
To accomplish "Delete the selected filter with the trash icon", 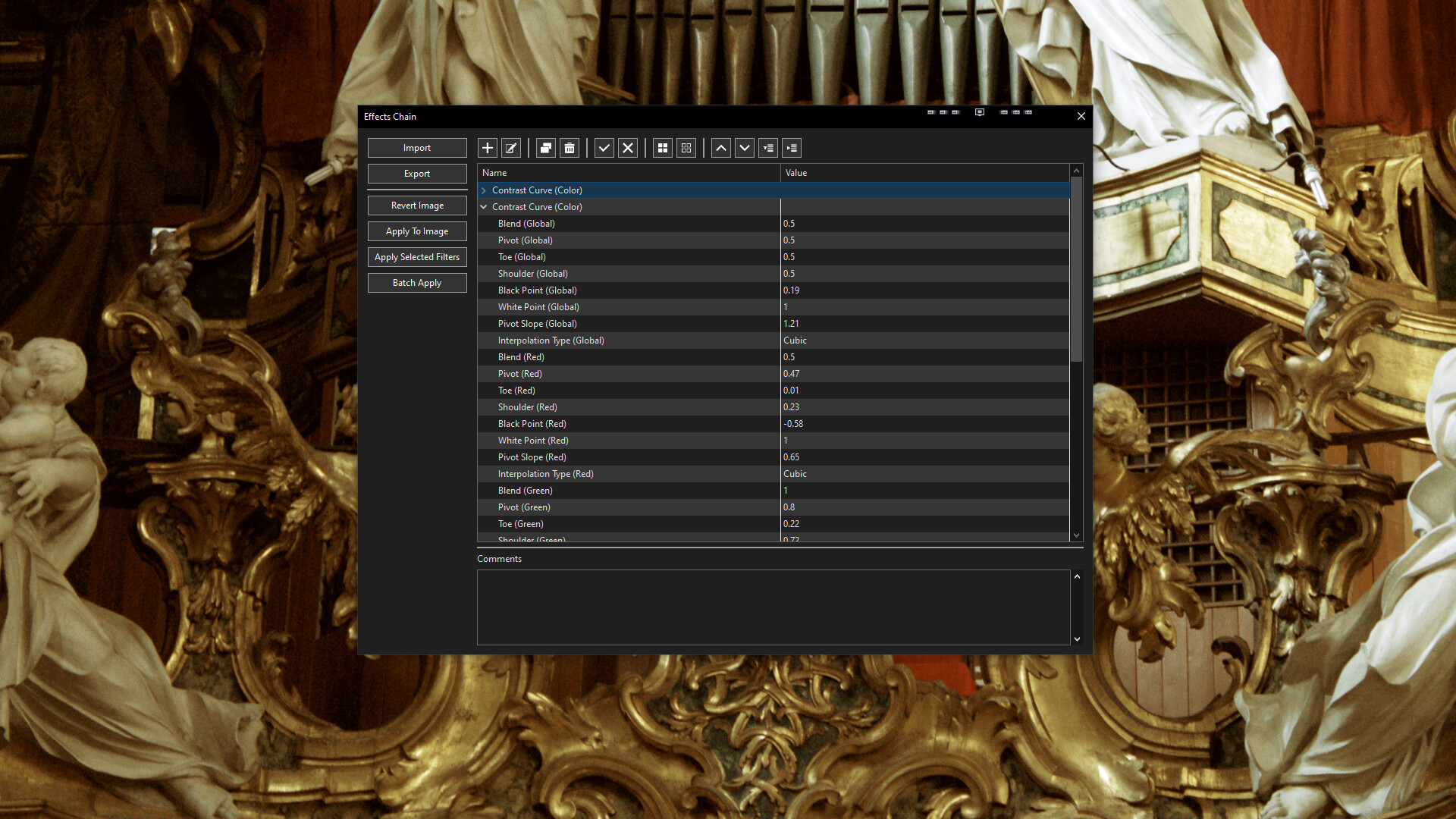I will point(570,148).
